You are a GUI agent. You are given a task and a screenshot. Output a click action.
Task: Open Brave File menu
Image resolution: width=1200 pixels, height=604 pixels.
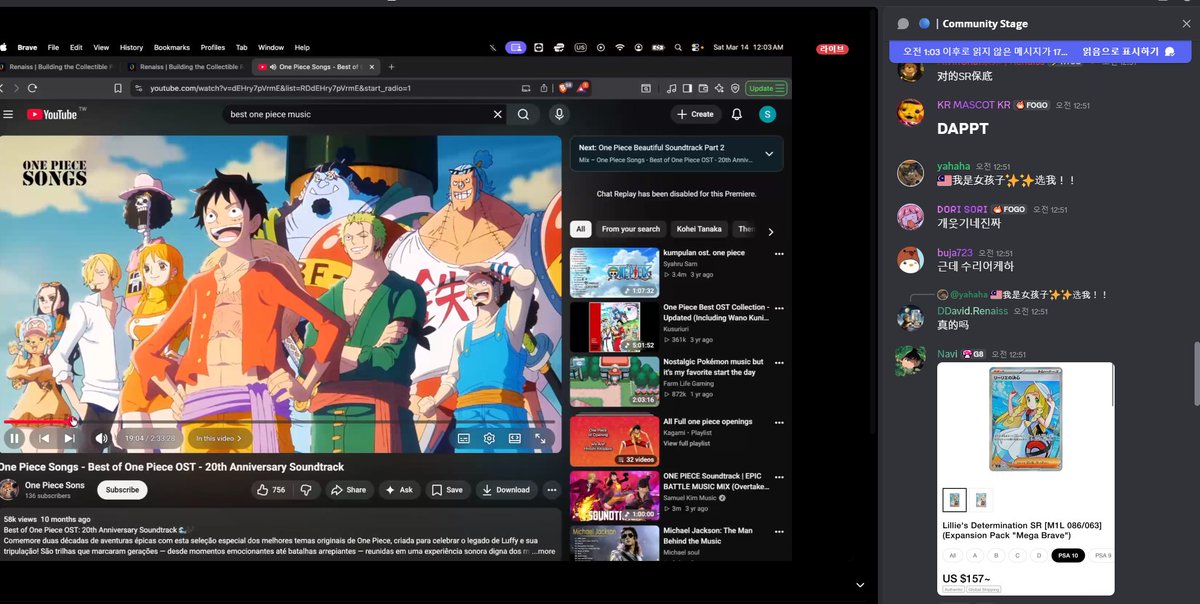pos(53,47)
